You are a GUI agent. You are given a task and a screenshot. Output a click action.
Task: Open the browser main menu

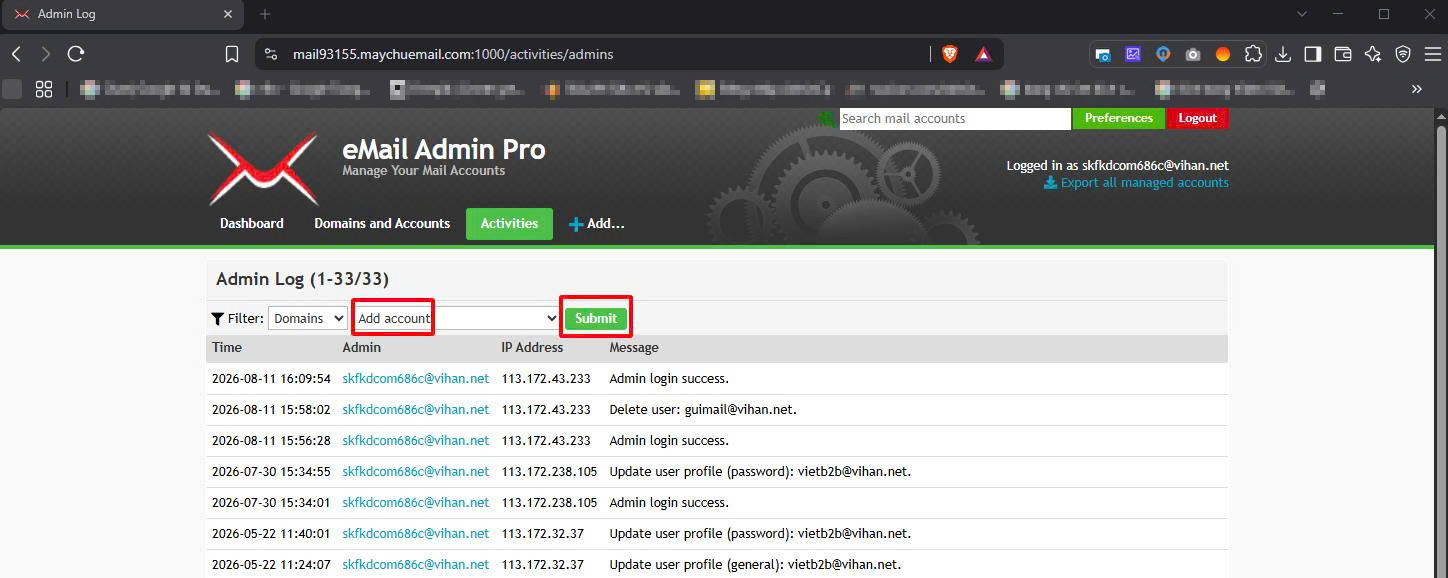coord(1432,54)
